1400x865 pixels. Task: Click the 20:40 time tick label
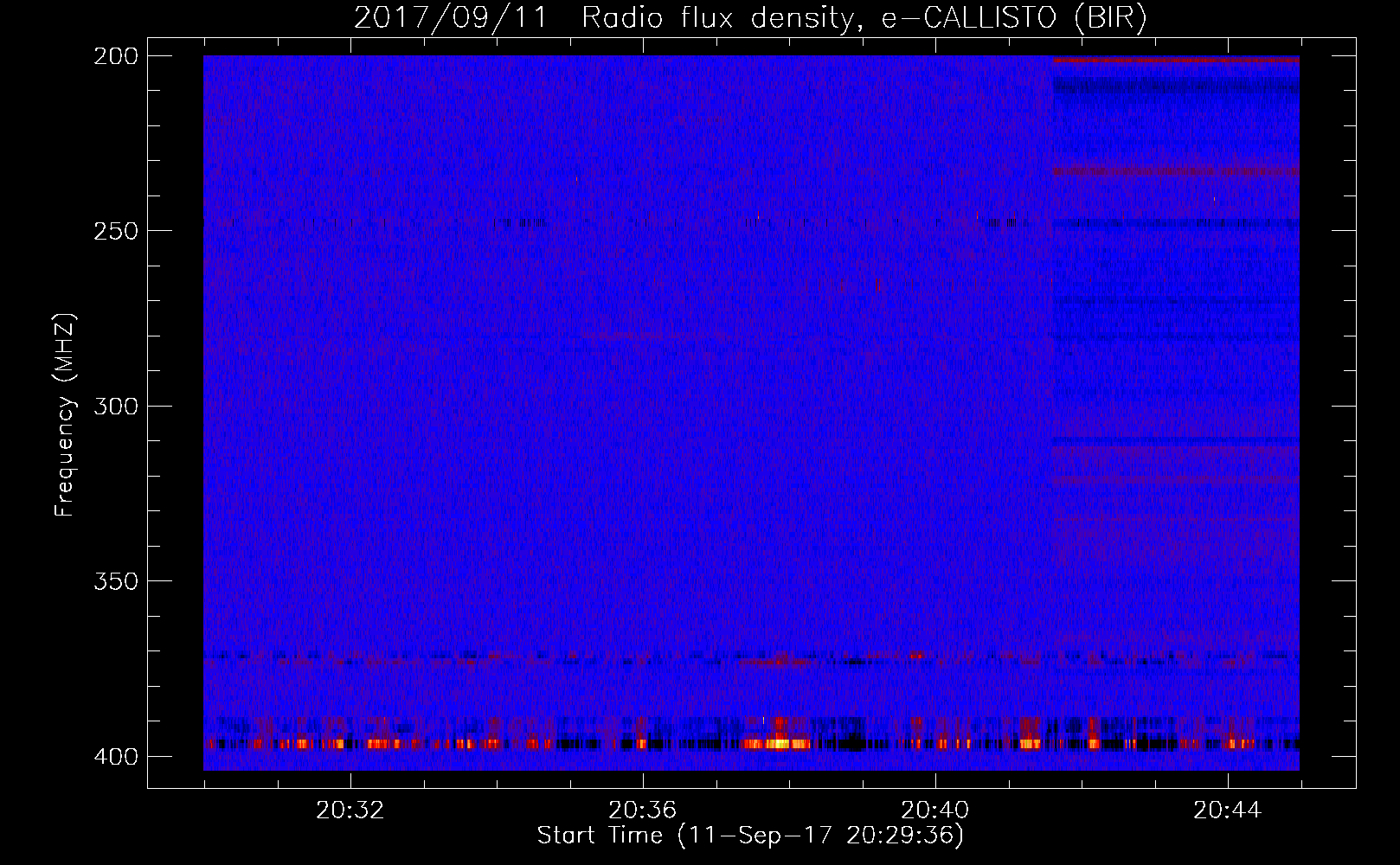935,811
